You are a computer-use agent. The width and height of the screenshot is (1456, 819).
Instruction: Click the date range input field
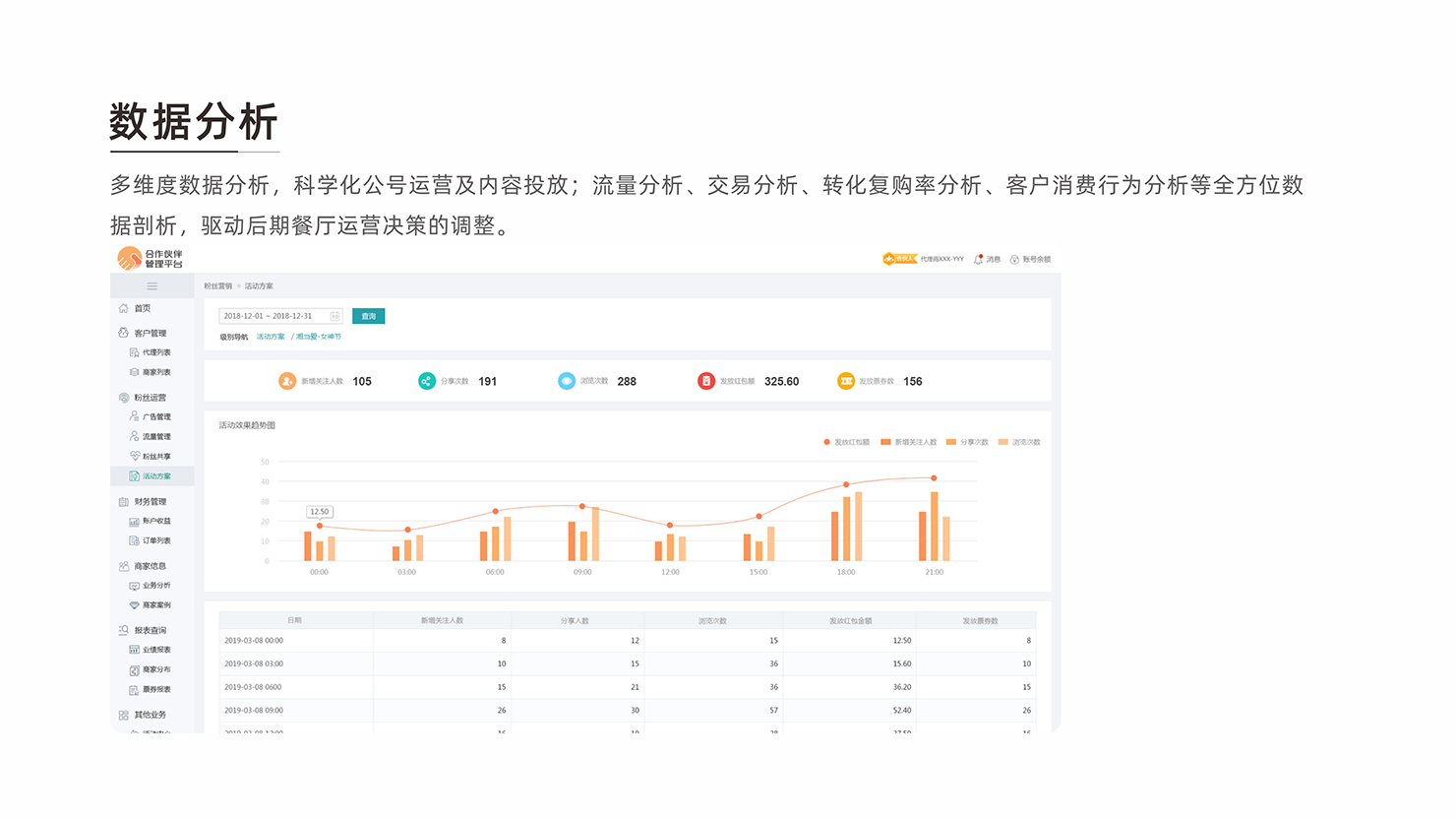280,316
